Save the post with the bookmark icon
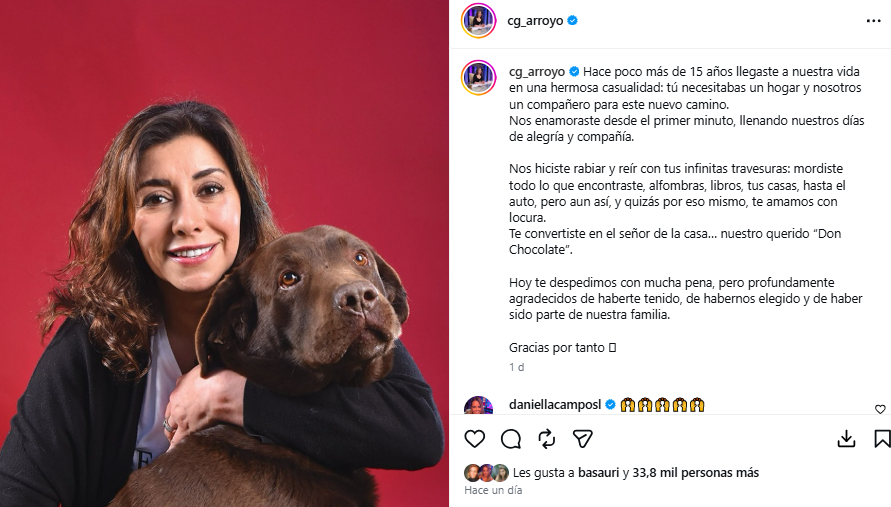 coord(882,439)
